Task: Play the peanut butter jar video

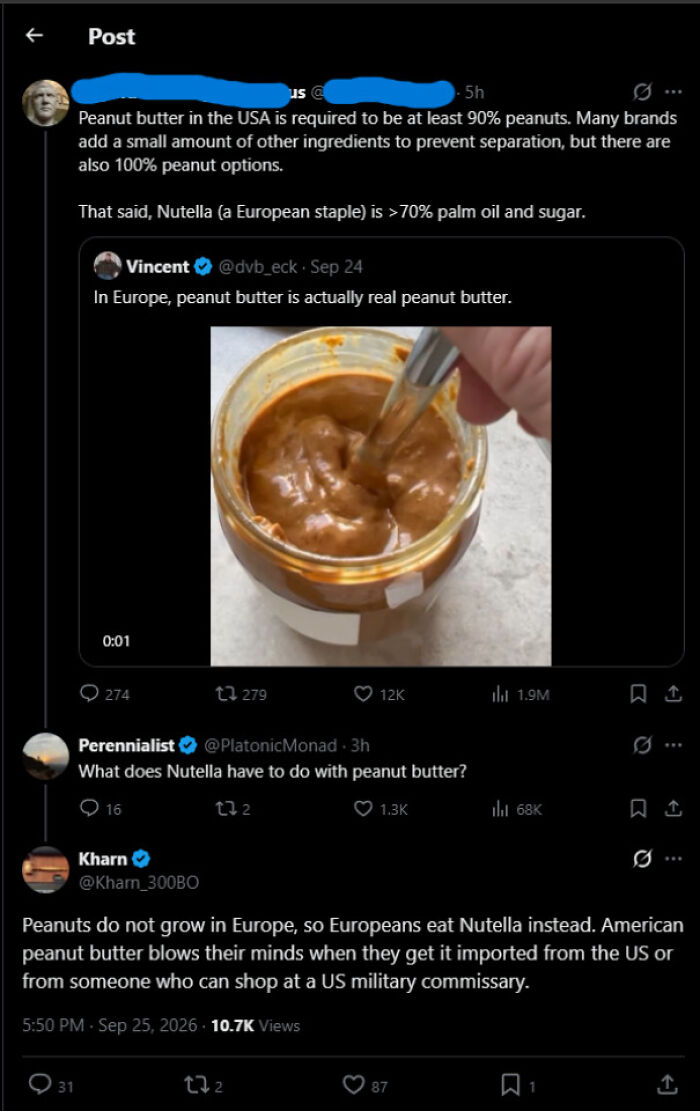Action: coord(380,496)
